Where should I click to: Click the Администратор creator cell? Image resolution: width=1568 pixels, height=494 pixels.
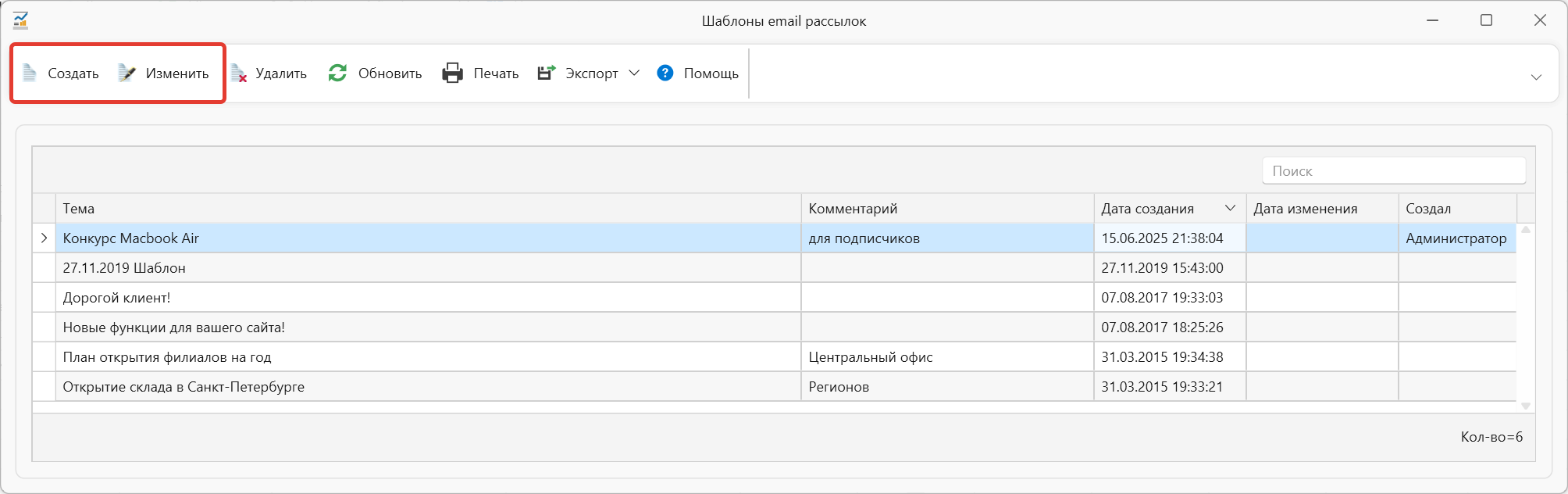(1457, 238)
